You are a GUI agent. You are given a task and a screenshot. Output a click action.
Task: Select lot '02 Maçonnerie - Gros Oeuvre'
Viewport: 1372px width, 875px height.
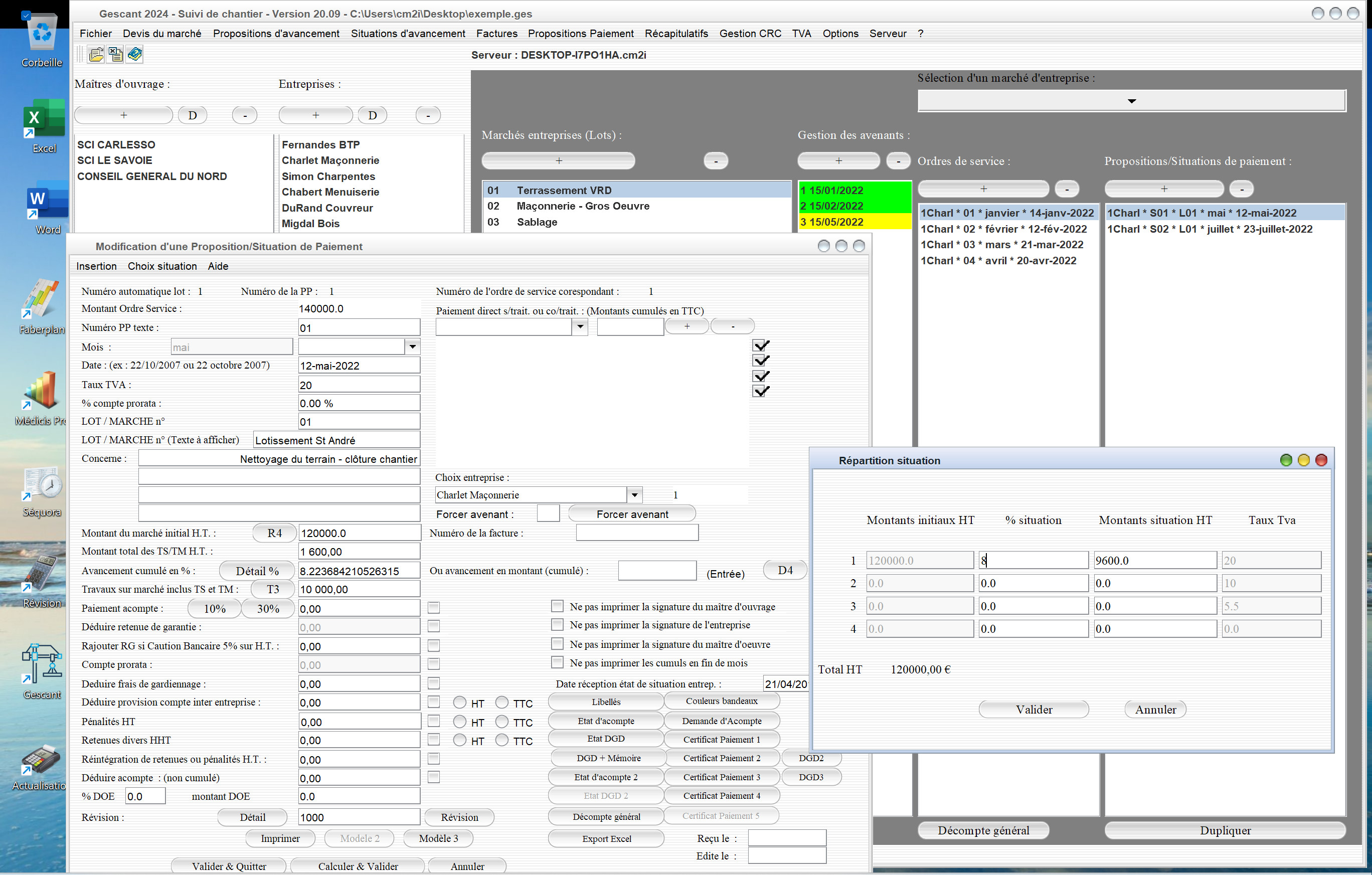(x=636, y=206)
